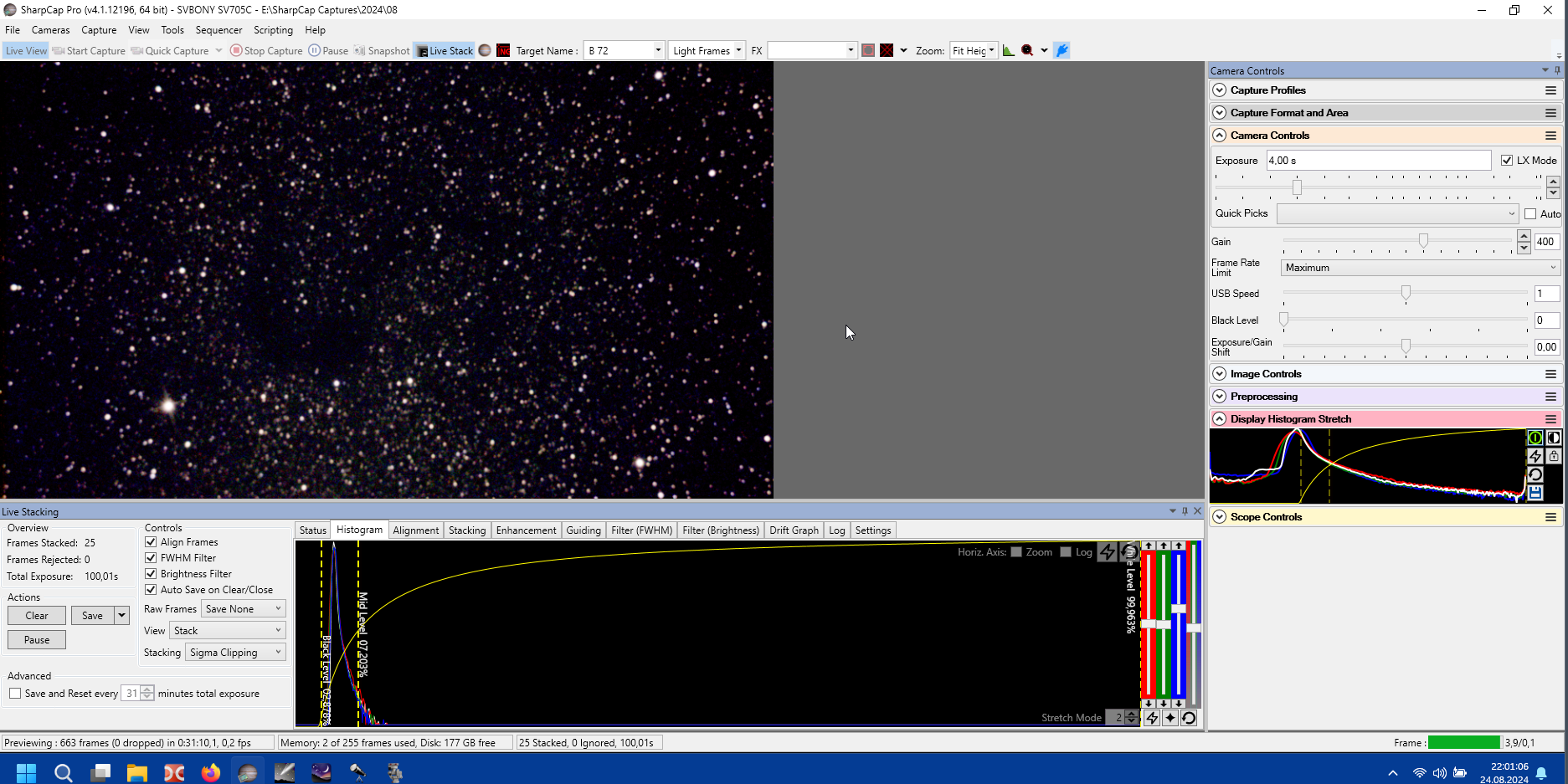The image size is (1568, 784).
Task: Open the Stacking Sigma Clipping dropdown
Action: (x=235, y=653)
